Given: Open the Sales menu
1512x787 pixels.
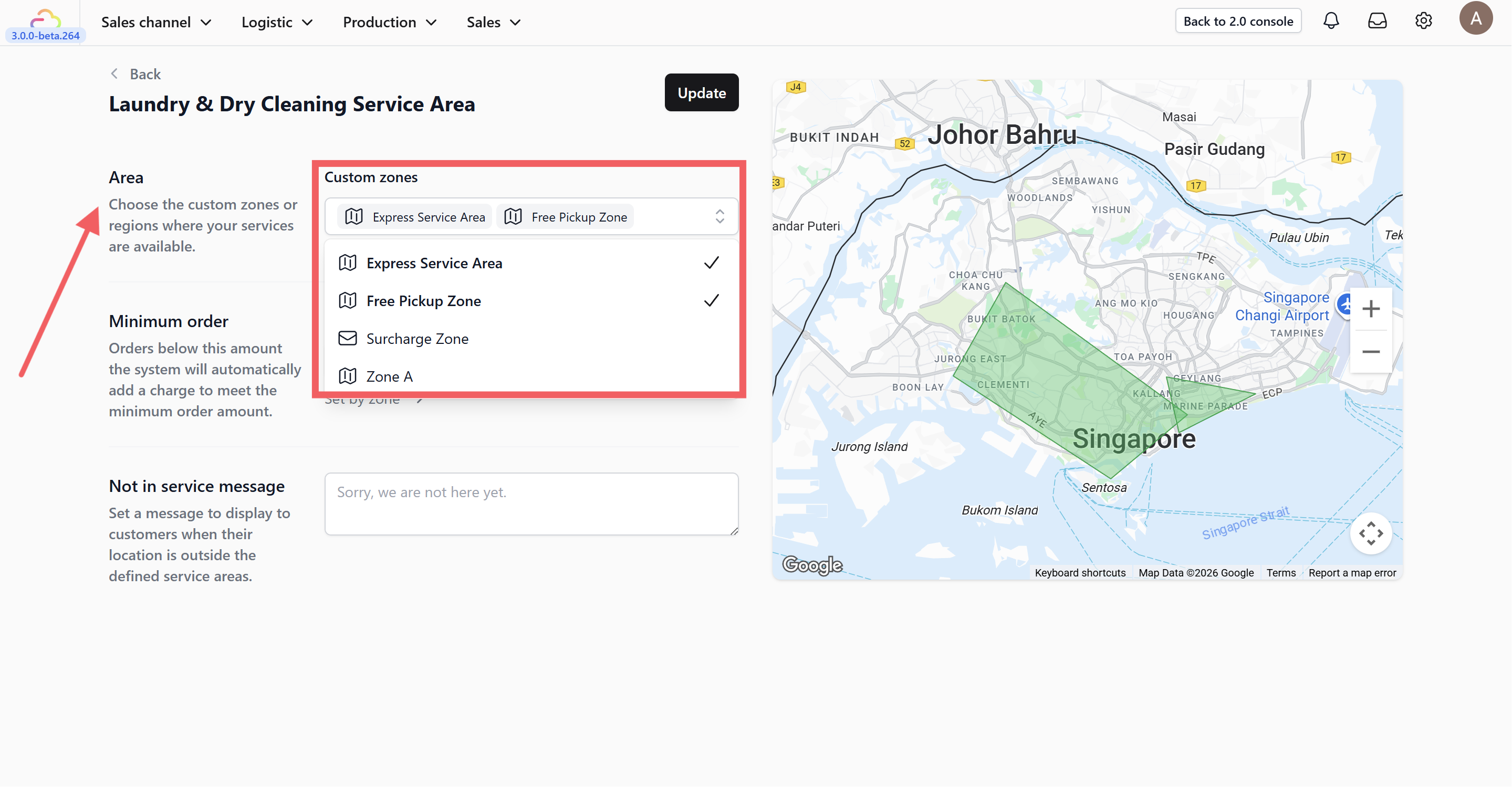Looking at the screenshot, I should point(493,22).
